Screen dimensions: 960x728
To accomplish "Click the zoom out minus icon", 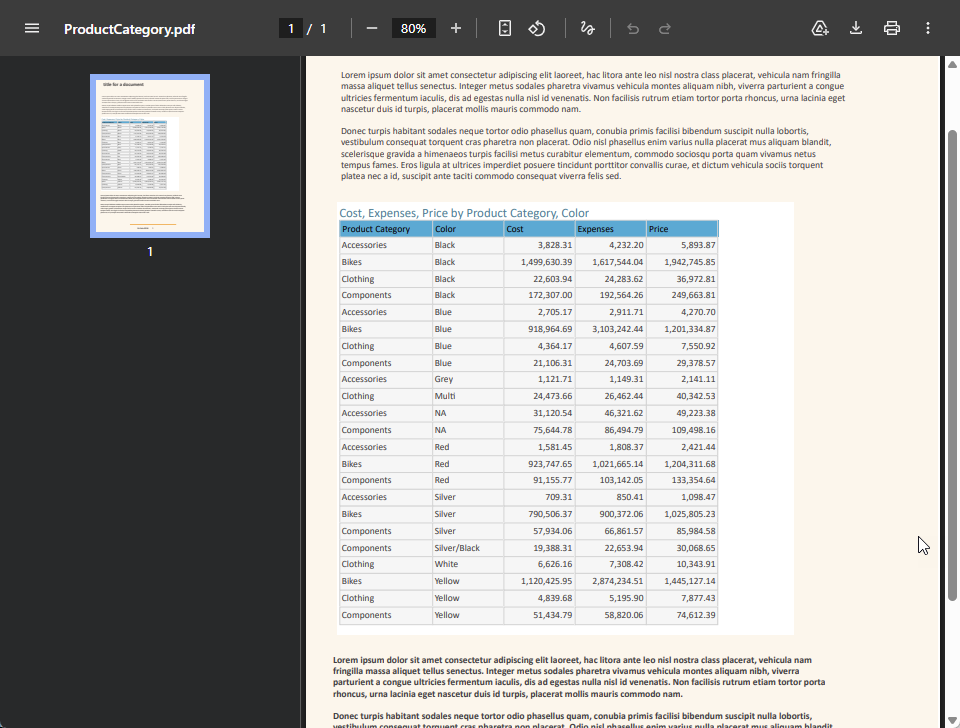I will tap(372, 28).
